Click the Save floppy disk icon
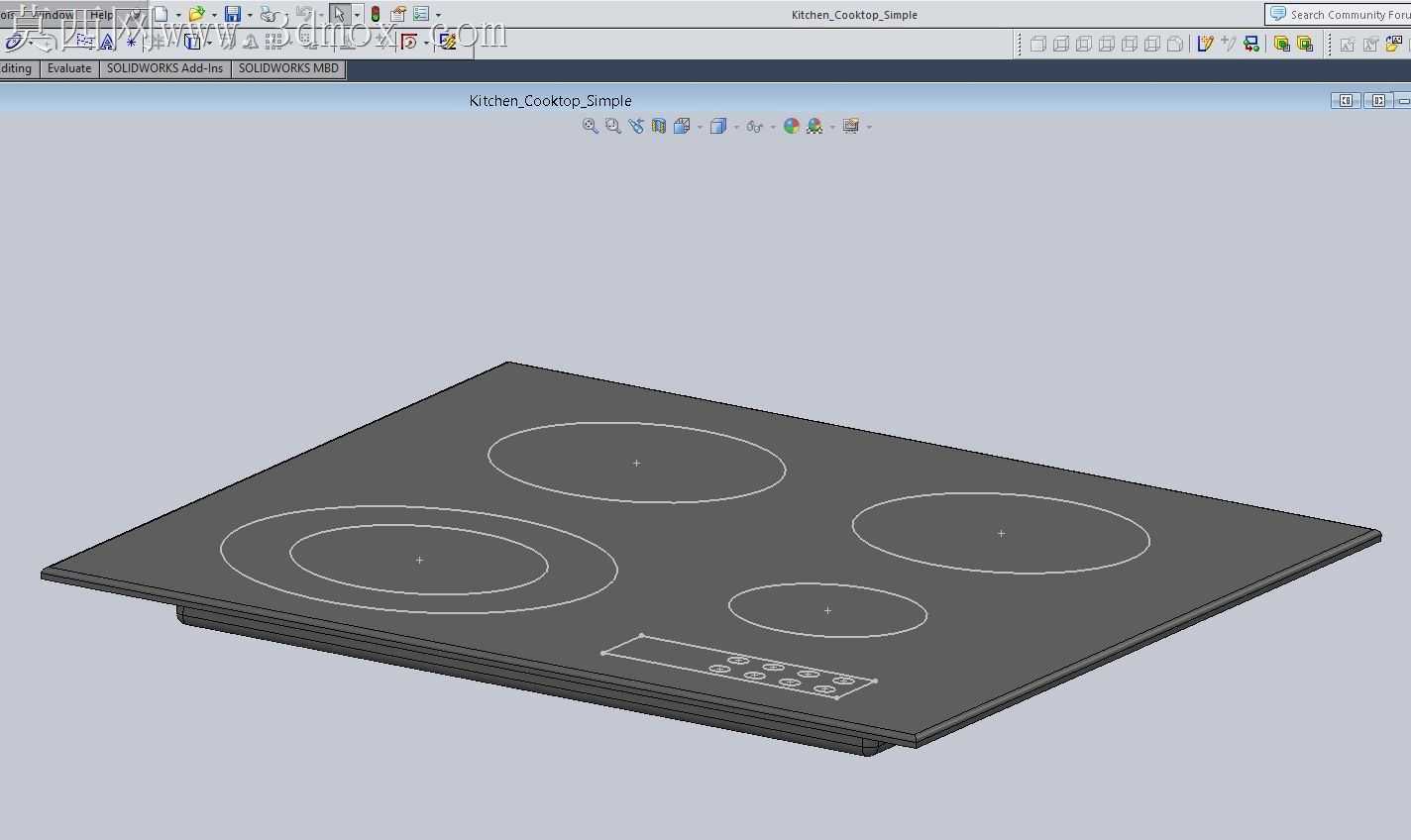Screen dimensions: 1411x840 (233, 14)
